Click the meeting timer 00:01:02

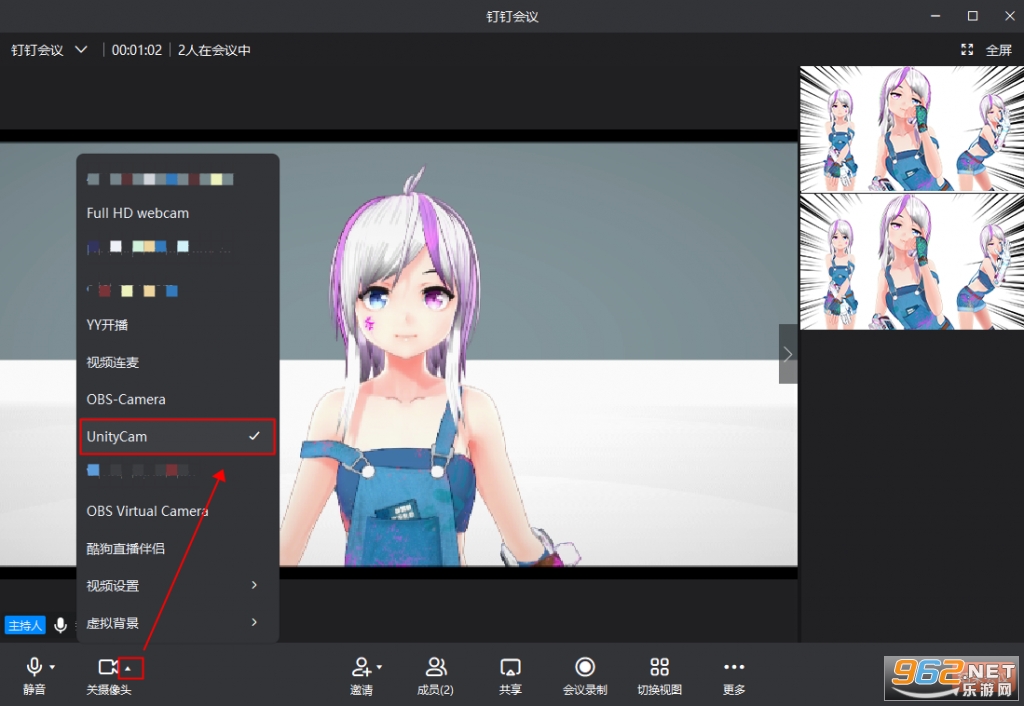(x=136, y=50)
